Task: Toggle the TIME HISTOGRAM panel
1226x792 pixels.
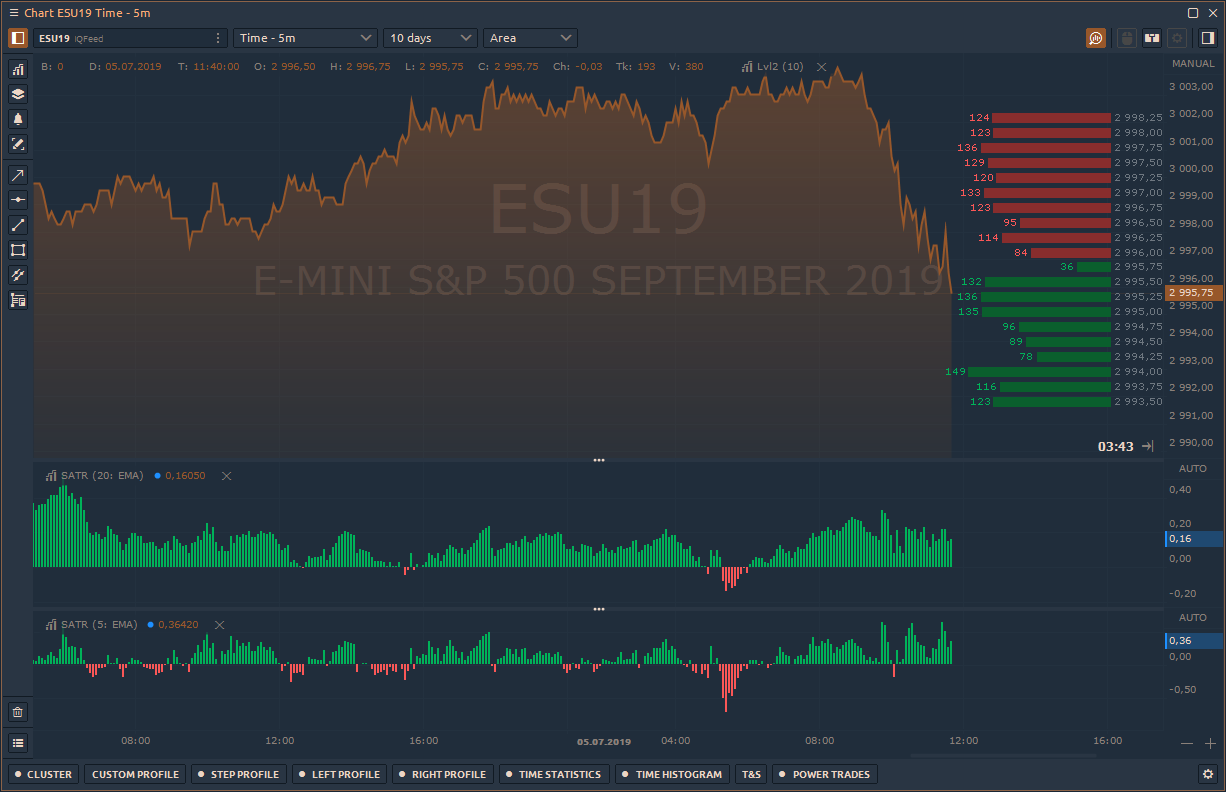Action: pyautogui.click(x=673, y=774)
